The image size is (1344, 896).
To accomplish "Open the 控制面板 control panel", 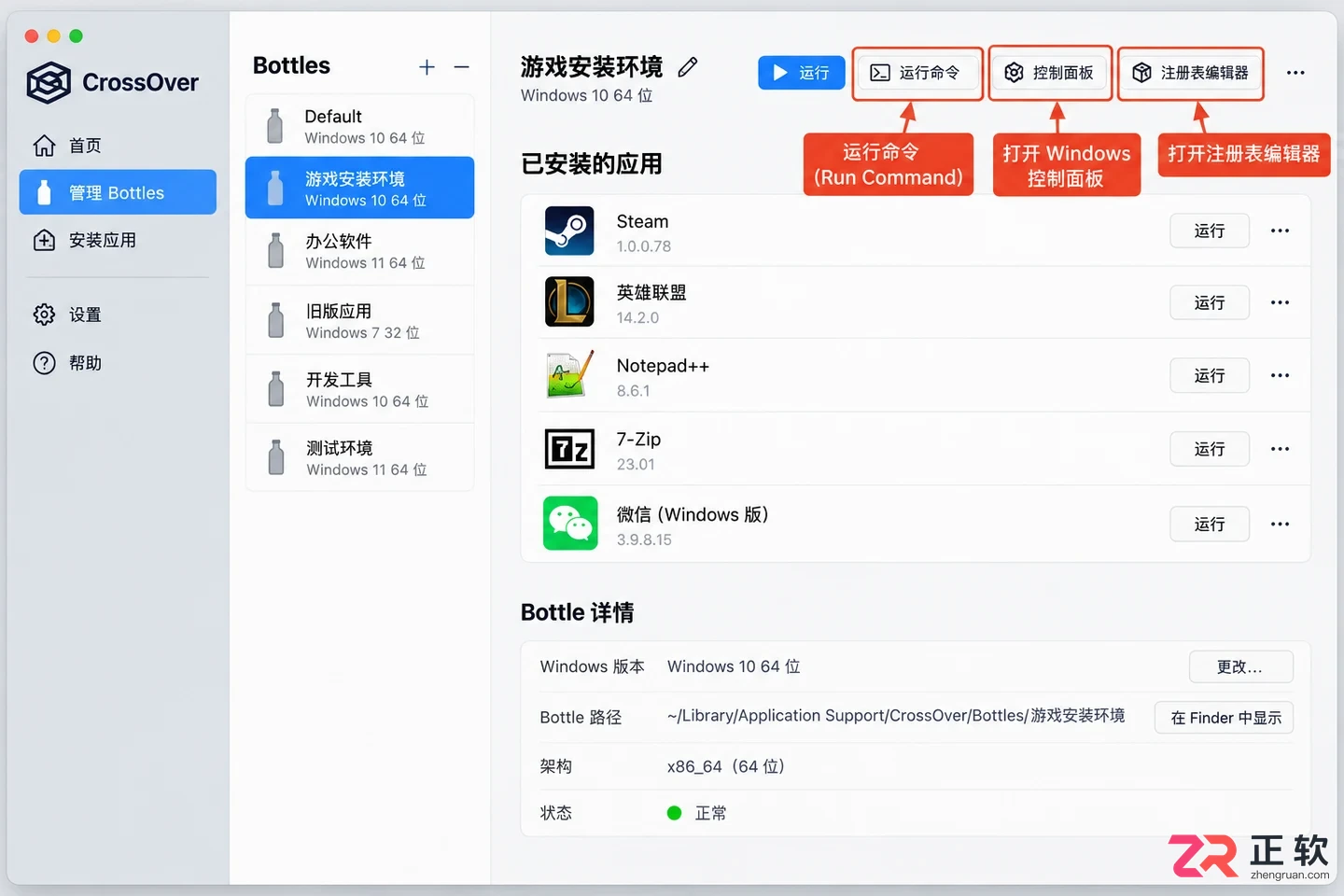I will click(1050, 73).
